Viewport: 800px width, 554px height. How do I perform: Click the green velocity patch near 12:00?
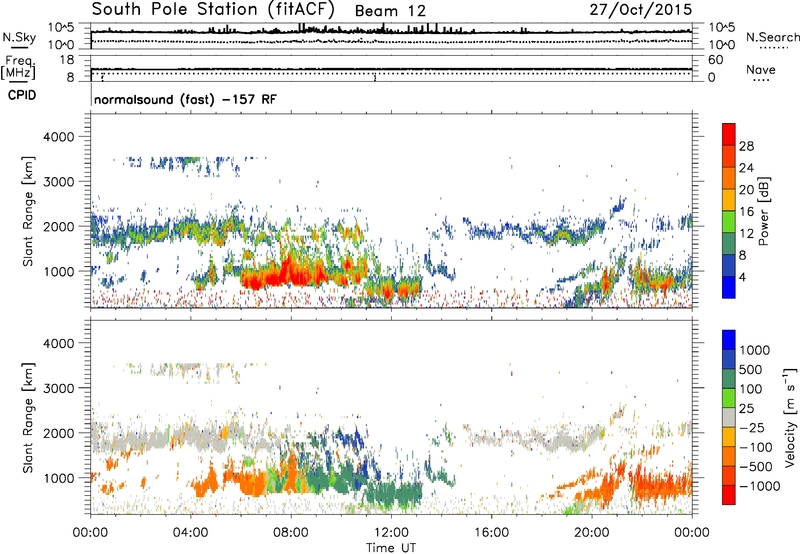(x=393, y=495)
